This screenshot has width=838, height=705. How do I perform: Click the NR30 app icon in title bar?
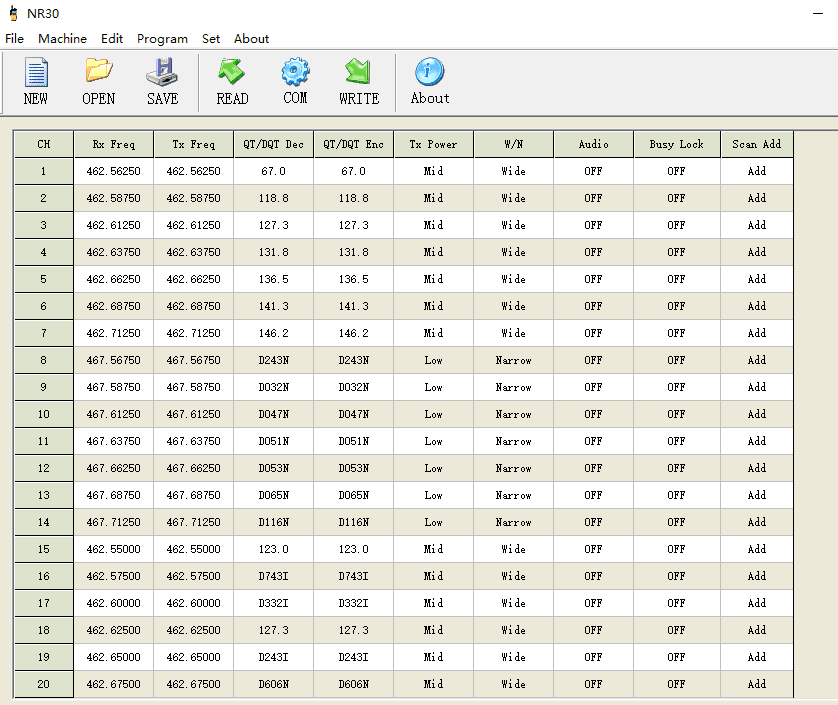coord(12,14)
